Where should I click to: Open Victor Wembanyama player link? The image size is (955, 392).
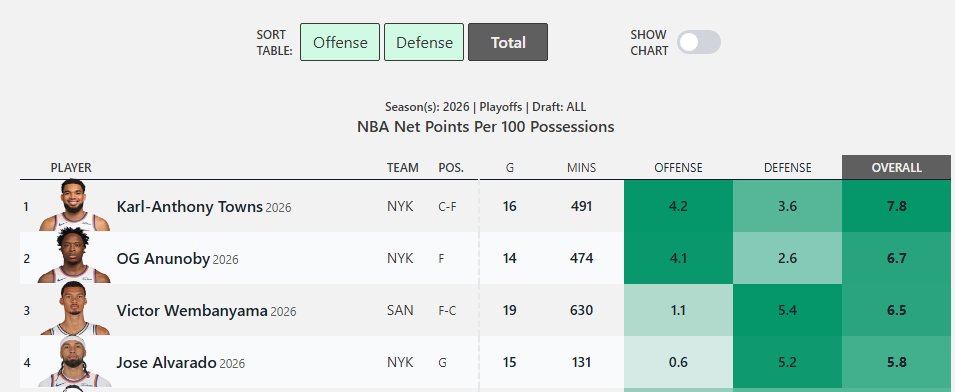(192, 311)
